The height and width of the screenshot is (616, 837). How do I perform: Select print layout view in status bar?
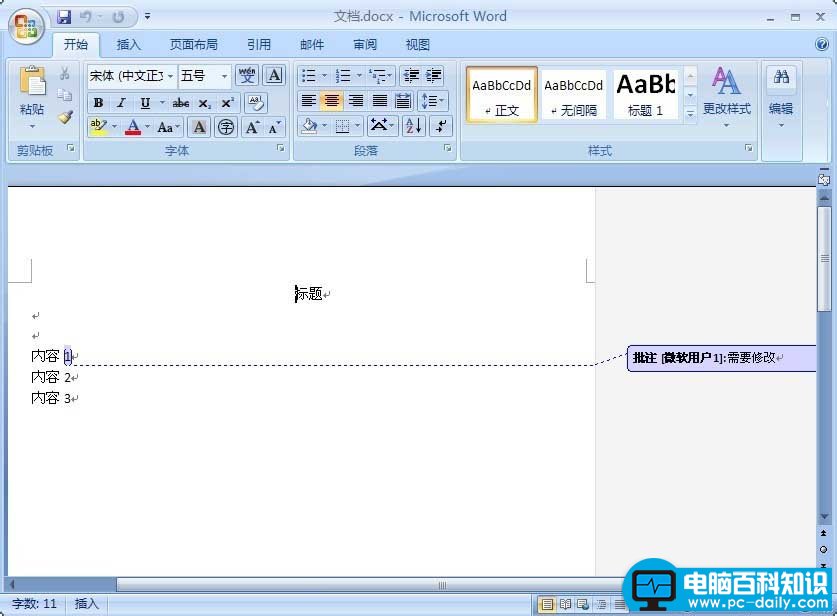click(x=547, y=604)
